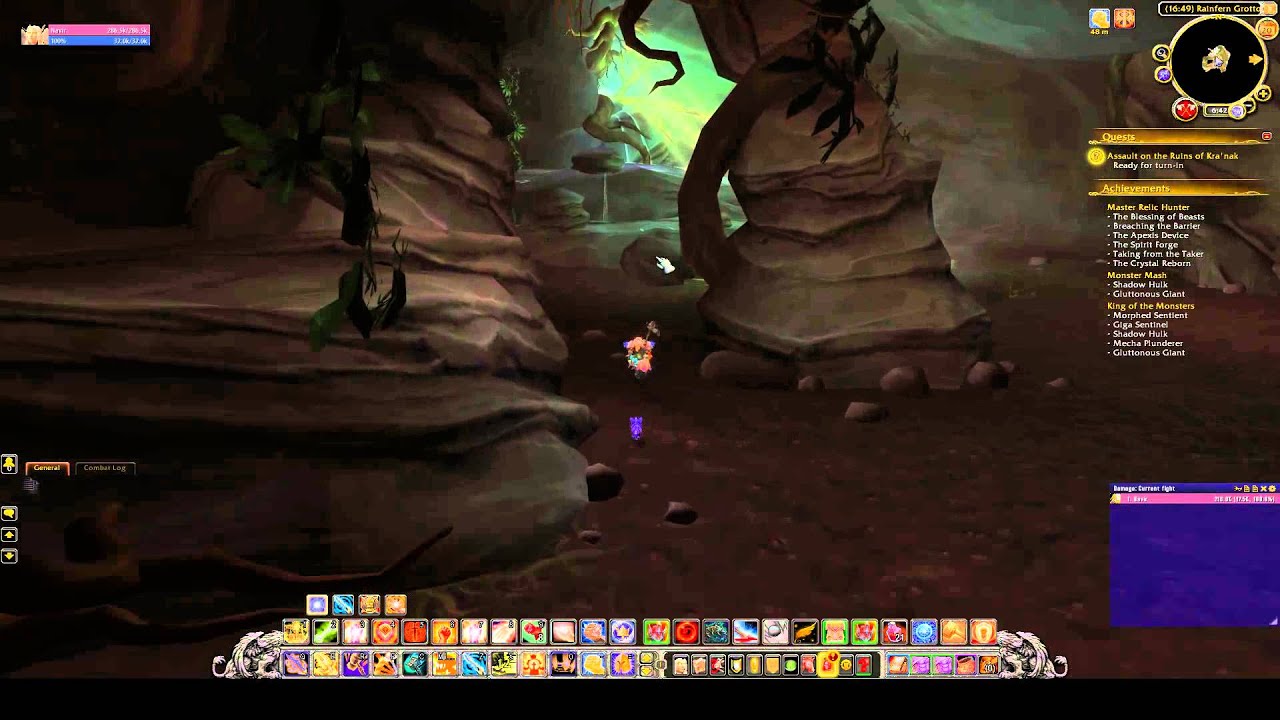Click the buff icon showing 48 m
1280x720 pixels.
[1099, 18]
